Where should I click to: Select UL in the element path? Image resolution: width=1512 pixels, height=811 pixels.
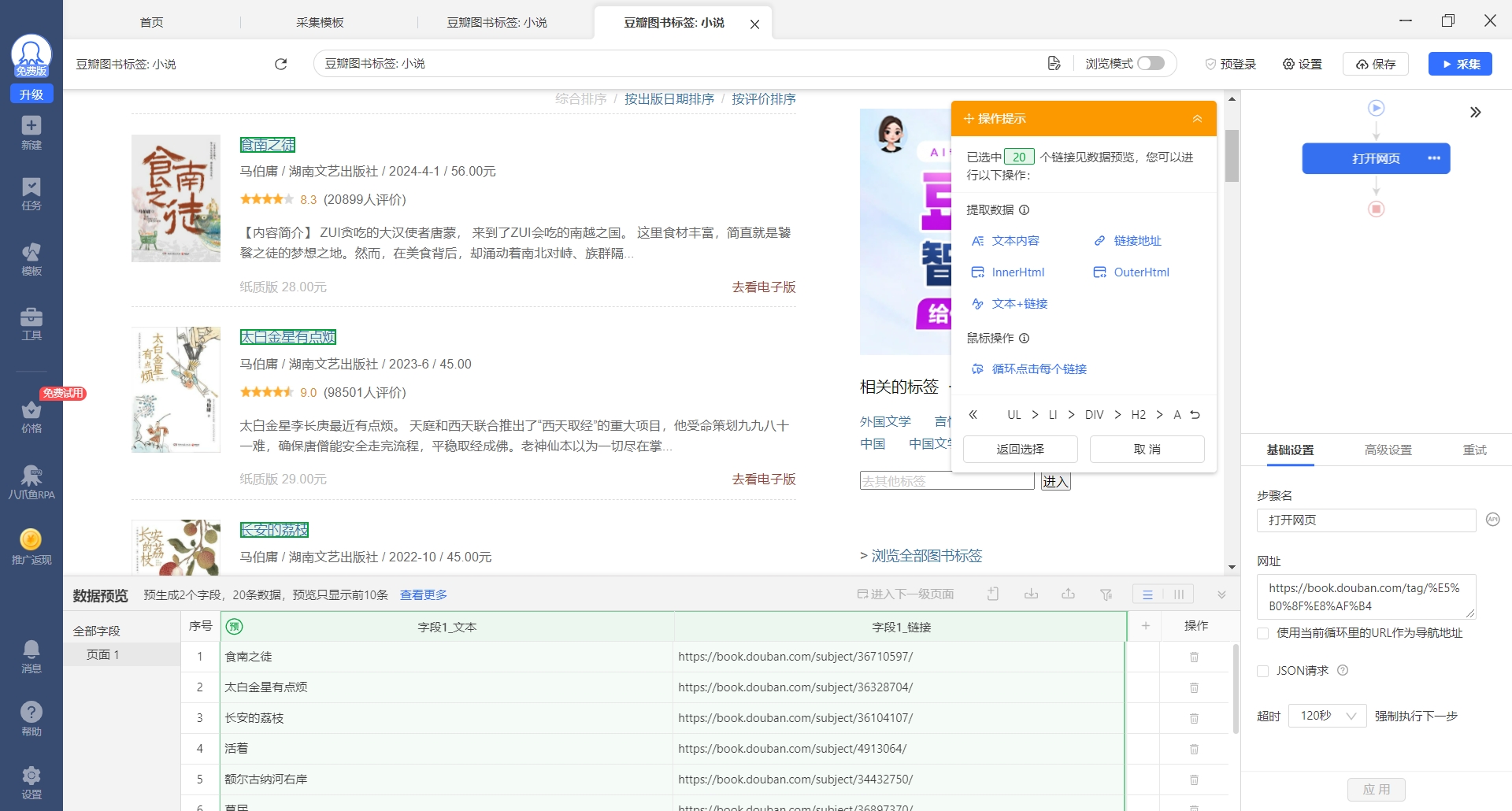[1014, 415]
